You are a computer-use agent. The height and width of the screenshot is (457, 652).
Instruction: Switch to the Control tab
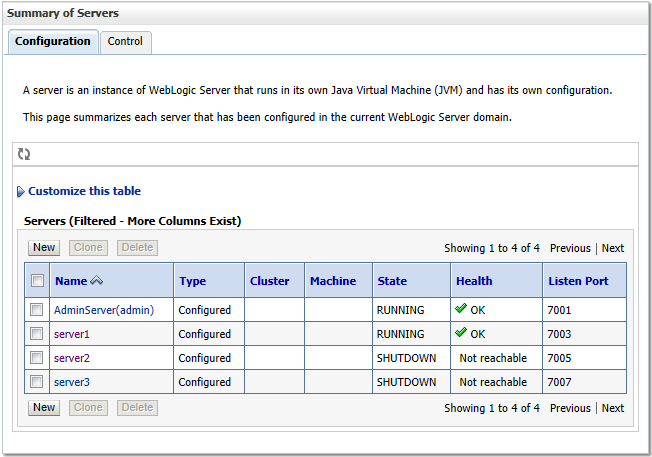click(x=125, y=42)
